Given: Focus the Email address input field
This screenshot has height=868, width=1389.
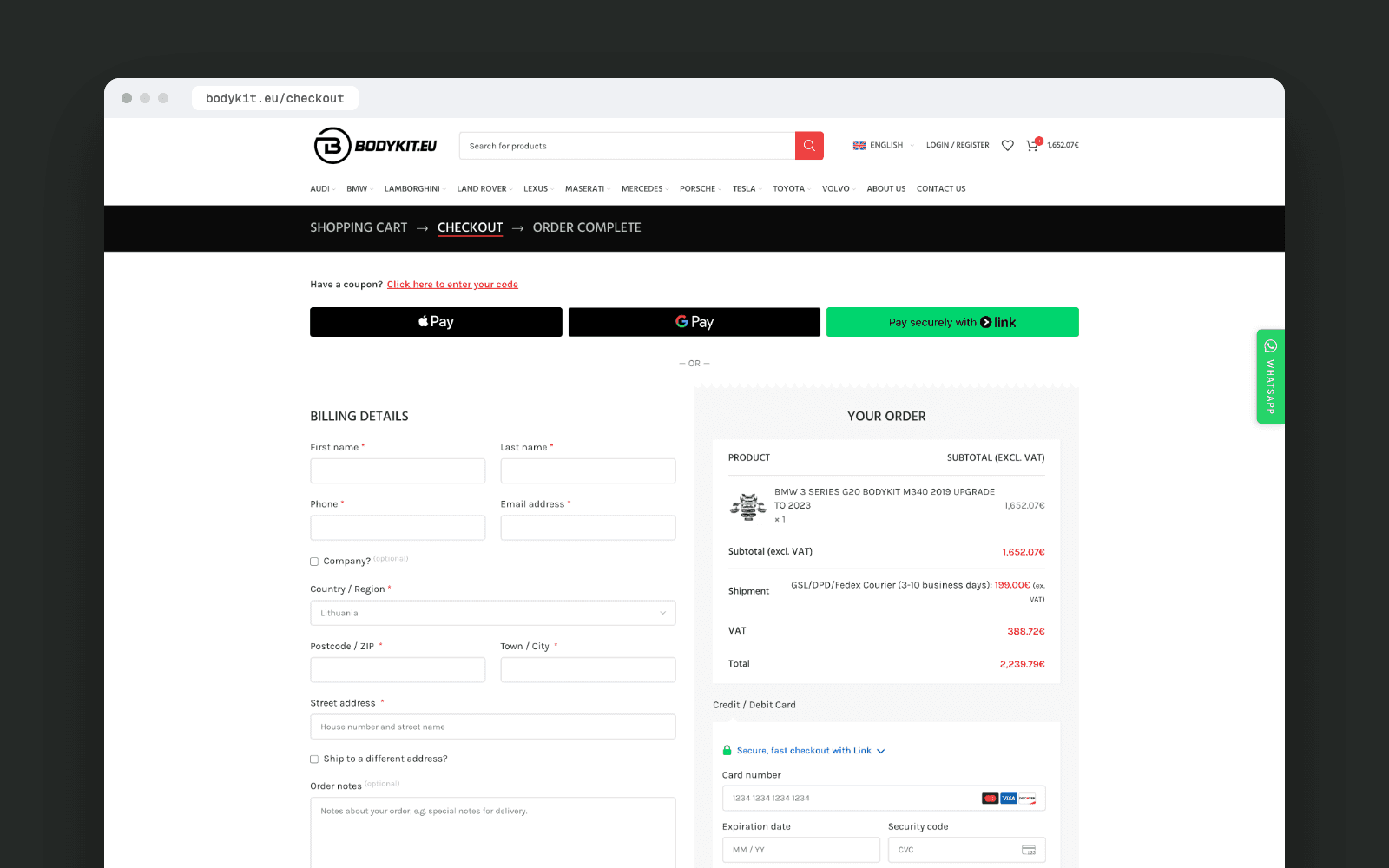Looking at the screenshot, I should click(588, 528).
